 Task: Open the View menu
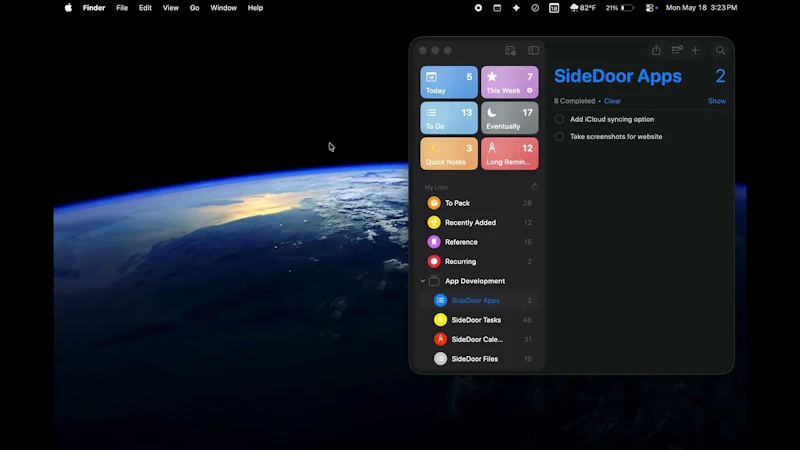(x=171, y=8)
